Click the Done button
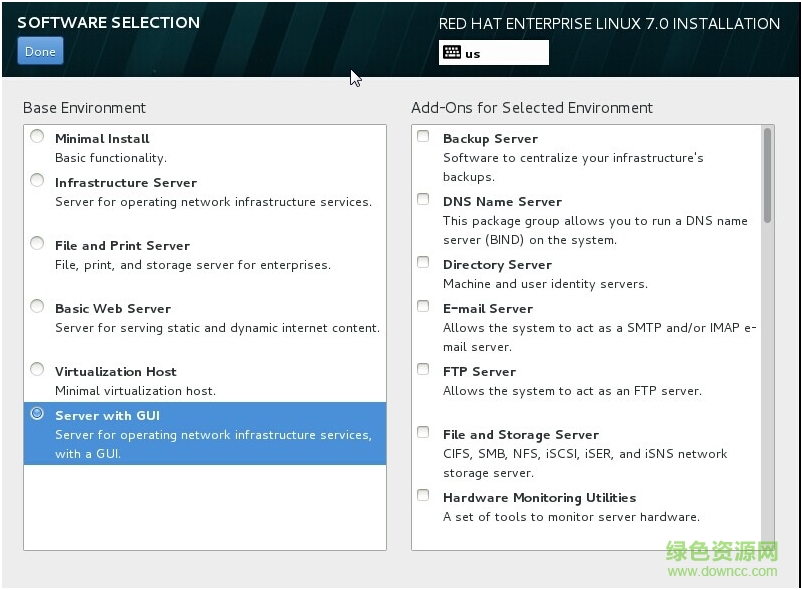The image size is (801, 590). tap(40, 51)
